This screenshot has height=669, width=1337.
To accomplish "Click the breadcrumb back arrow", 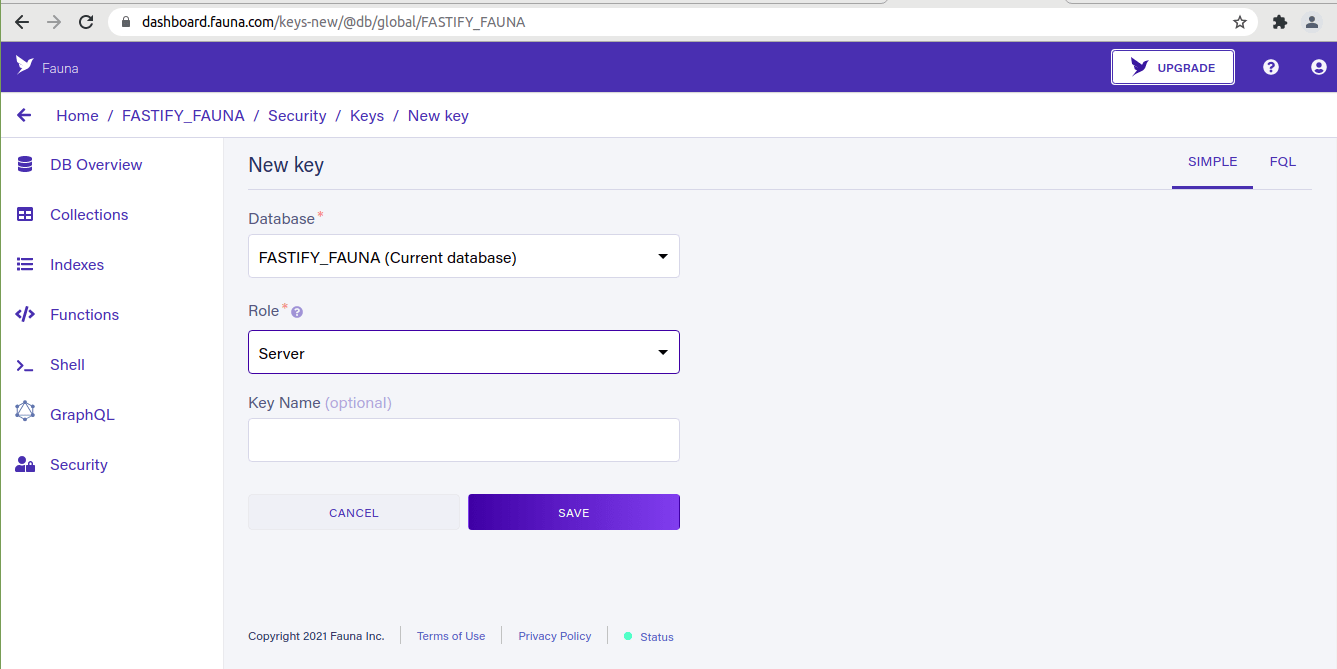I will point(24,115).
